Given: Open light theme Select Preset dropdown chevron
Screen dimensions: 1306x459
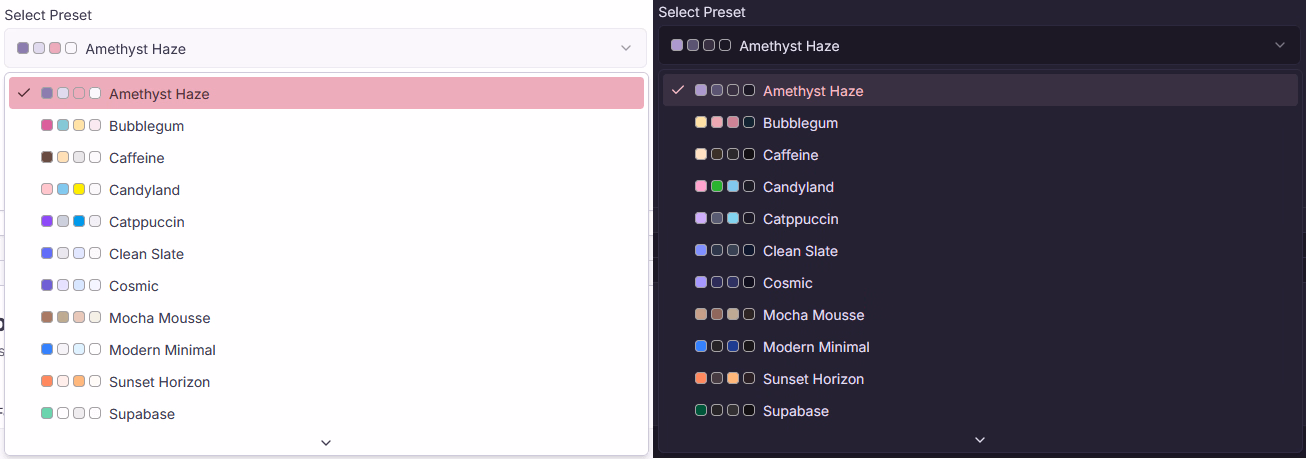Looking at the screenshot, I should [626, 48].
